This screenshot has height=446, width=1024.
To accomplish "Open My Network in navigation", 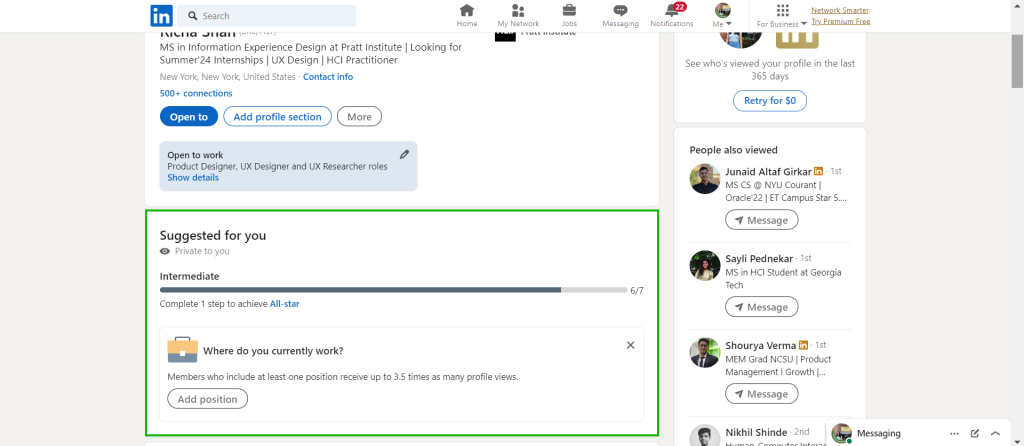I will pos(519,16).
